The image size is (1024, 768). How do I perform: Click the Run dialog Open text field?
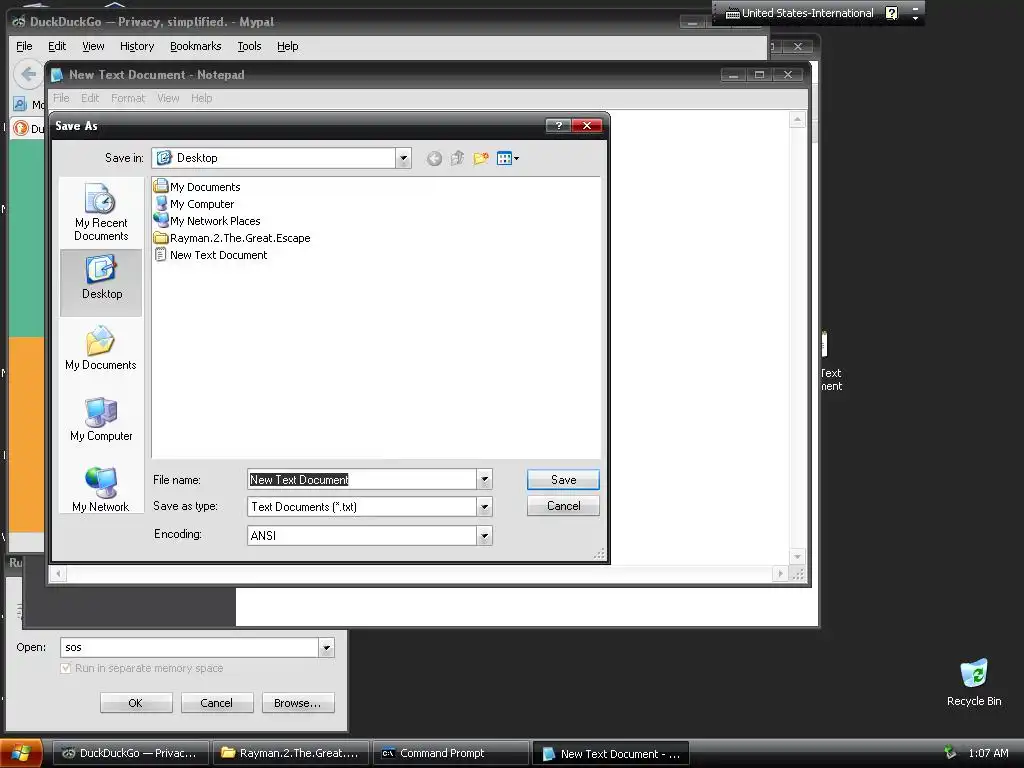tap(189, 647)
